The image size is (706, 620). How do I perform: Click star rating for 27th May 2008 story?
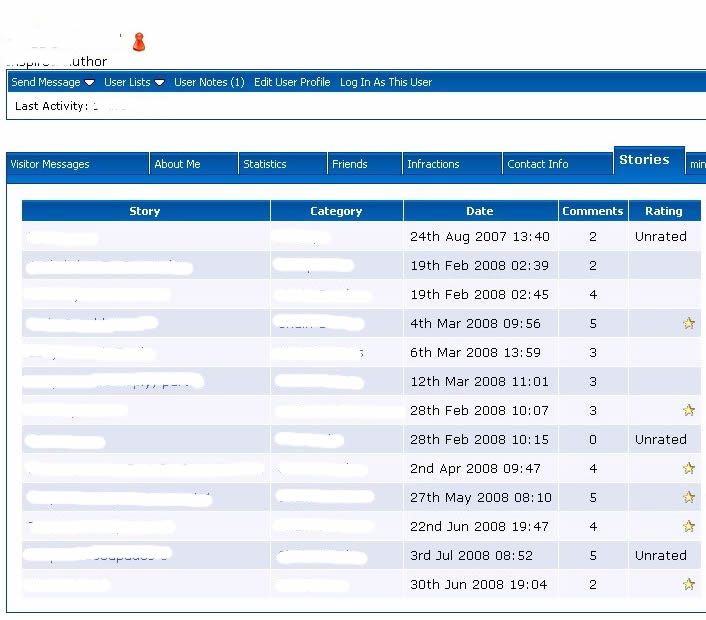688,497
